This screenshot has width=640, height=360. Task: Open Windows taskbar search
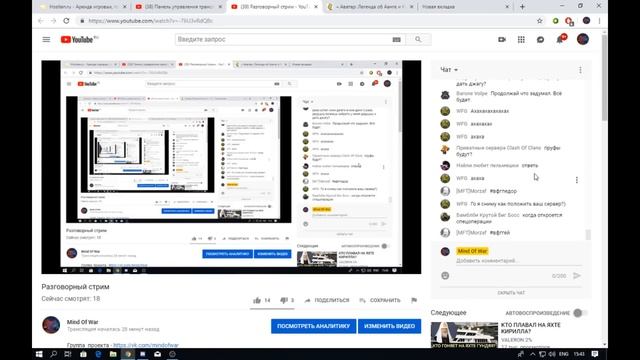click(53, 354)
